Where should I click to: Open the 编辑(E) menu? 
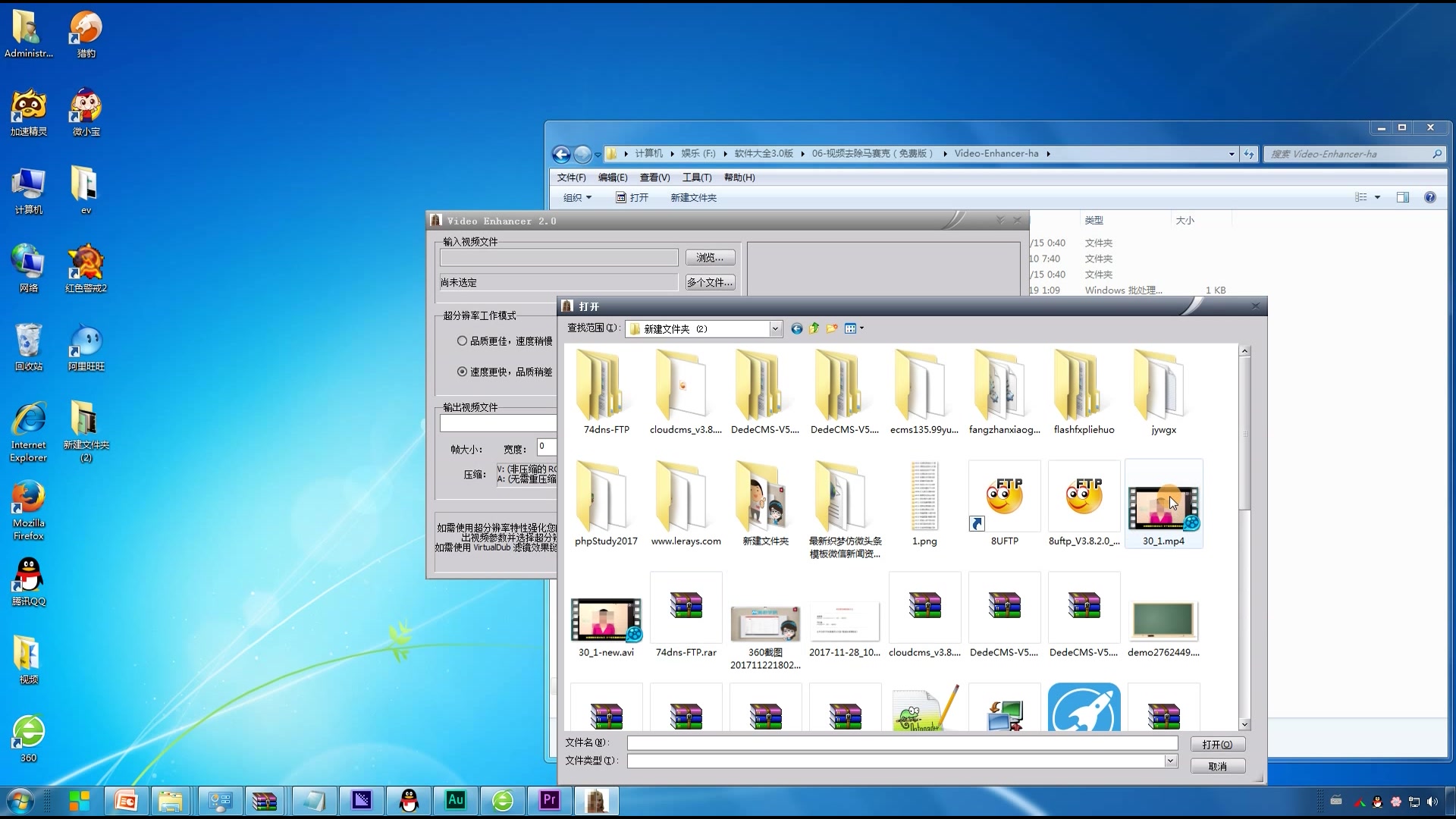pyautogui.click(x=613, y=177)
